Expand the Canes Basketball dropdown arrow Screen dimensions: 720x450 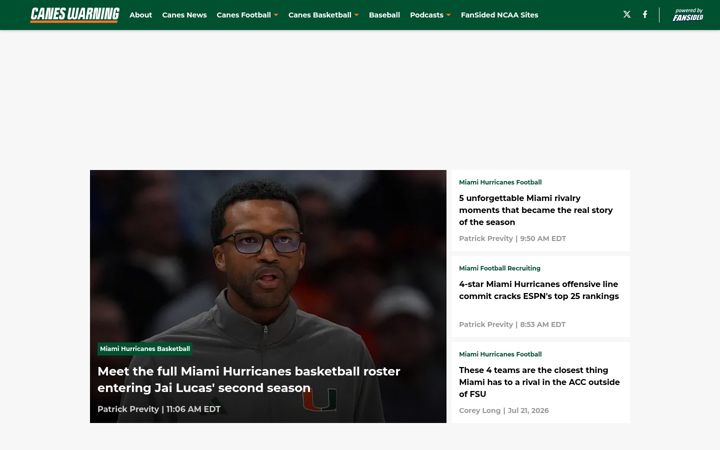click(x=356, y=15)
